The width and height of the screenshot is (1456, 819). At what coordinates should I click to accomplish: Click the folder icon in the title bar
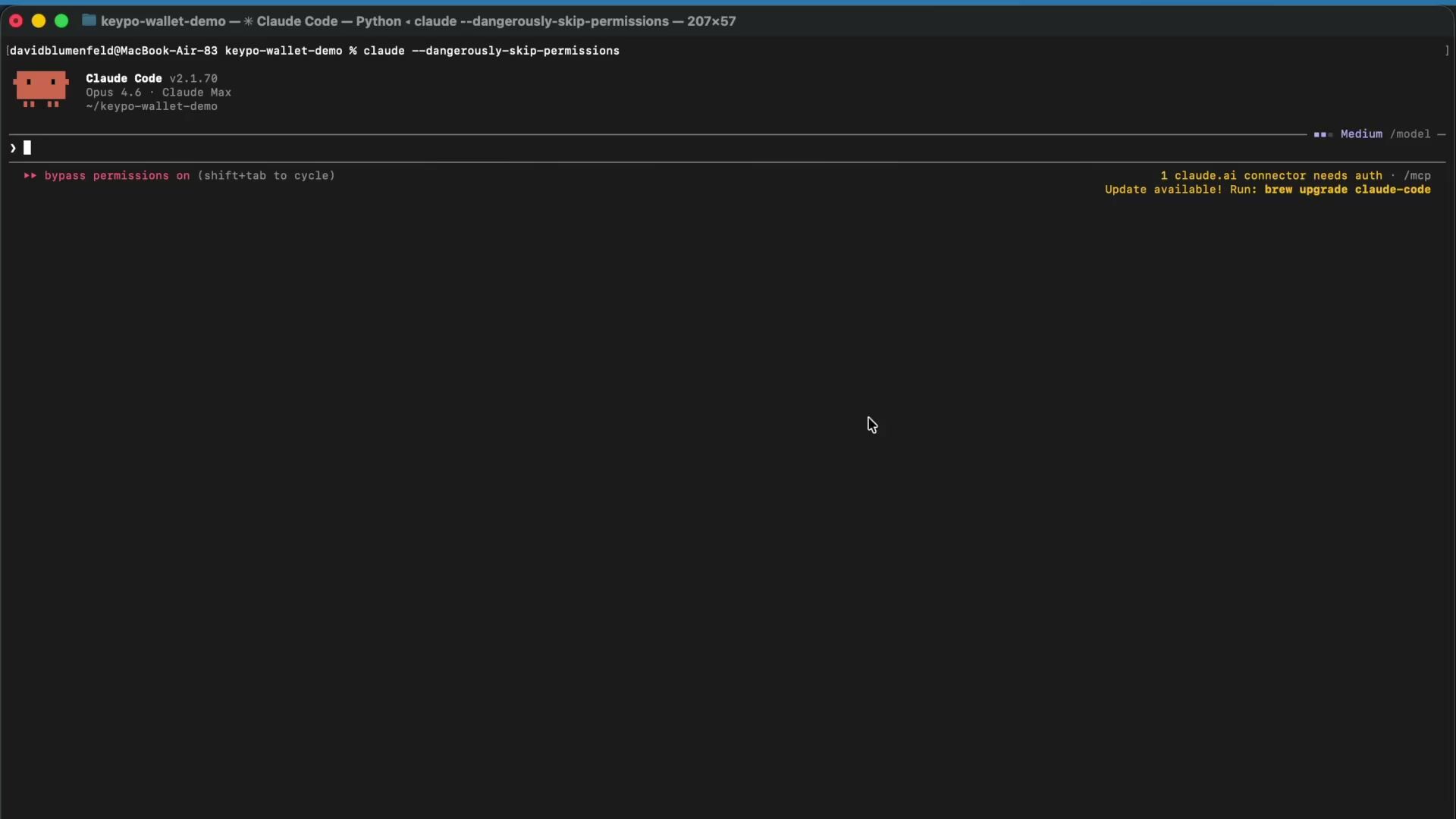coord(89,20)
